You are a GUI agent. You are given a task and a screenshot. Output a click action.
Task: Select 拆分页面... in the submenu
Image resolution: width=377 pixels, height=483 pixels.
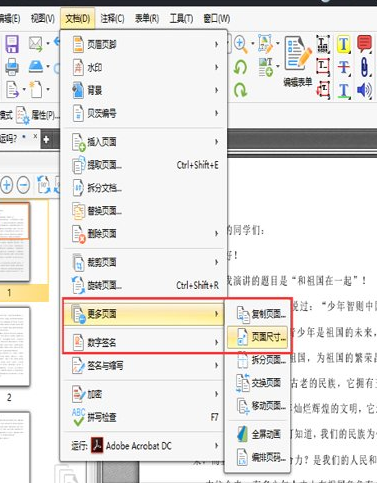tap(257, 360)
